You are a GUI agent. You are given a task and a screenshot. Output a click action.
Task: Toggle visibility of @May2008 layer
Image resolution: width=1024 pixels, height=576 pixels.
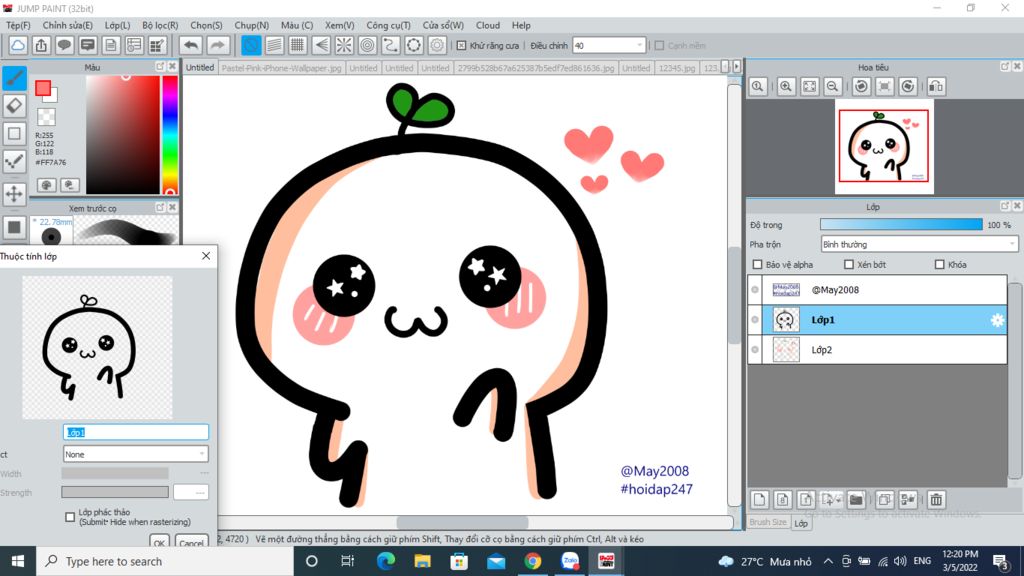[x=755, y=290]
